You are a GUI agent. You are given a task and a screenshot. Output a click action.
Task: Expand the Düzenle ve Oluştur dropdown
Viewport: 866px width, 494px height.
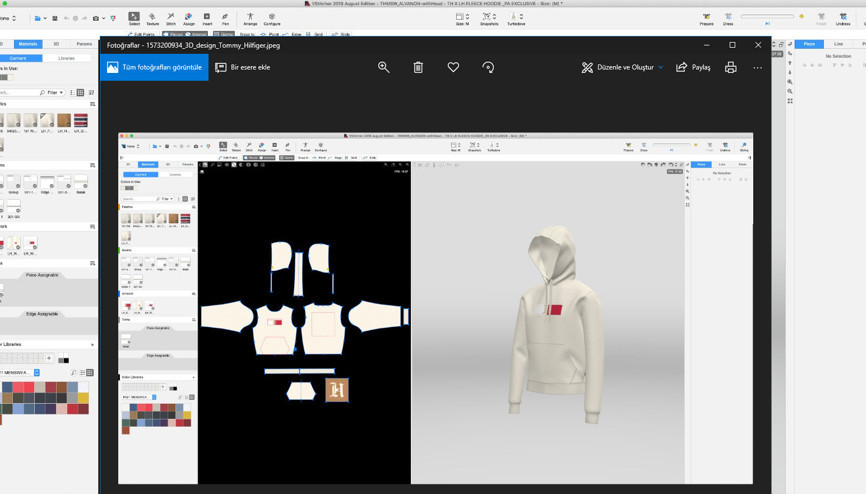point(623,67)
